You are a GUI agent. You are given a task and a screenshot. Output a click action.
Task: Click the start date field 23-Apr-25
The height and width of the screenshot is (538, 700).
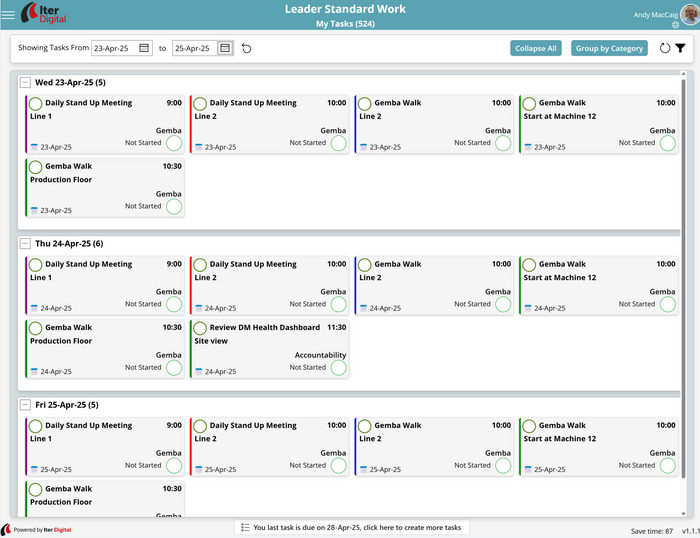114,48
